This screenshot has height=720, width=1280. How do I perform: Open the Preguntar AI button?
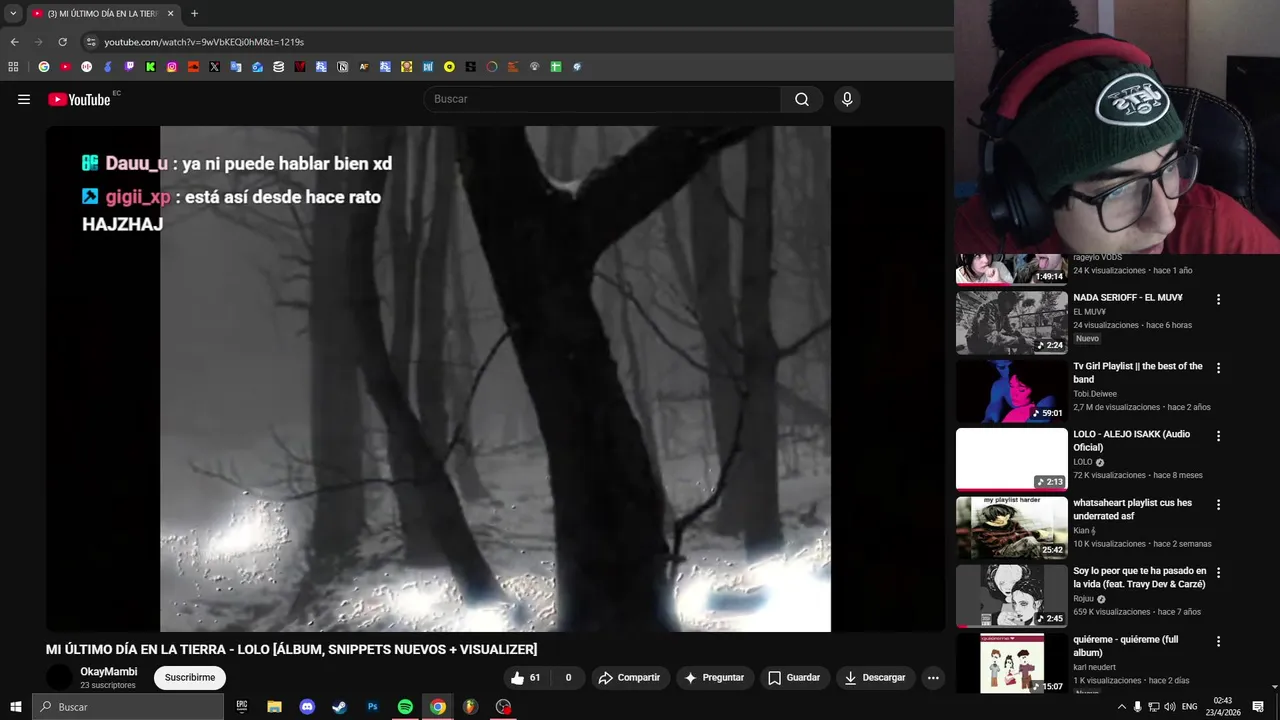tap(714, 678)
